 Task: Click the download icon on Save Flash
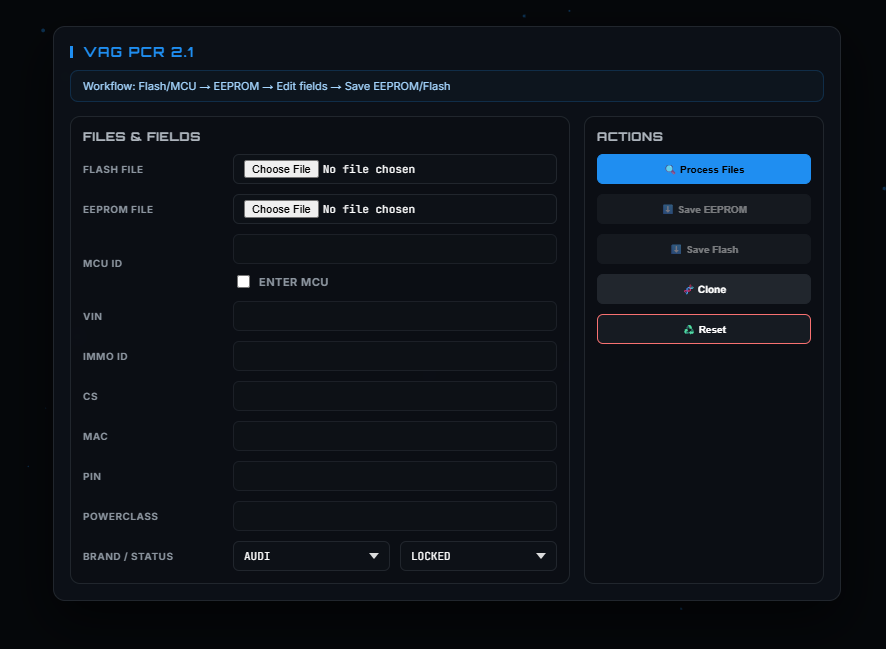(x=676, y=250)
